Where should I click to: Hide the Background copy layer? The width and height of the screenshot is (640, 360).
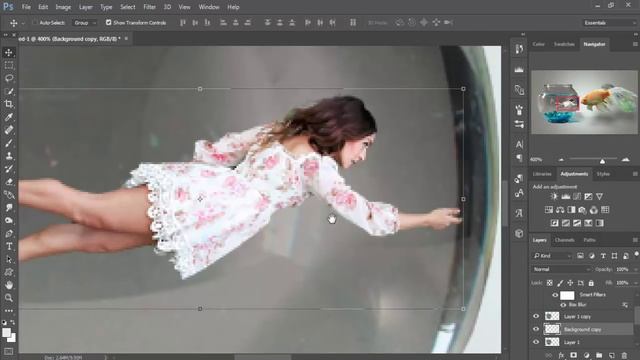[536, 329]
